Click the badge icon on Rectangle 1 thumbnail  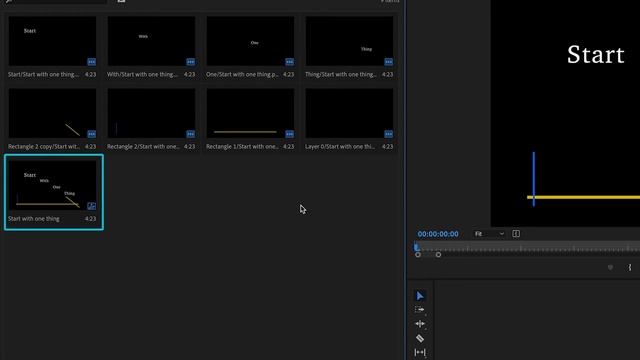point(289,134)
